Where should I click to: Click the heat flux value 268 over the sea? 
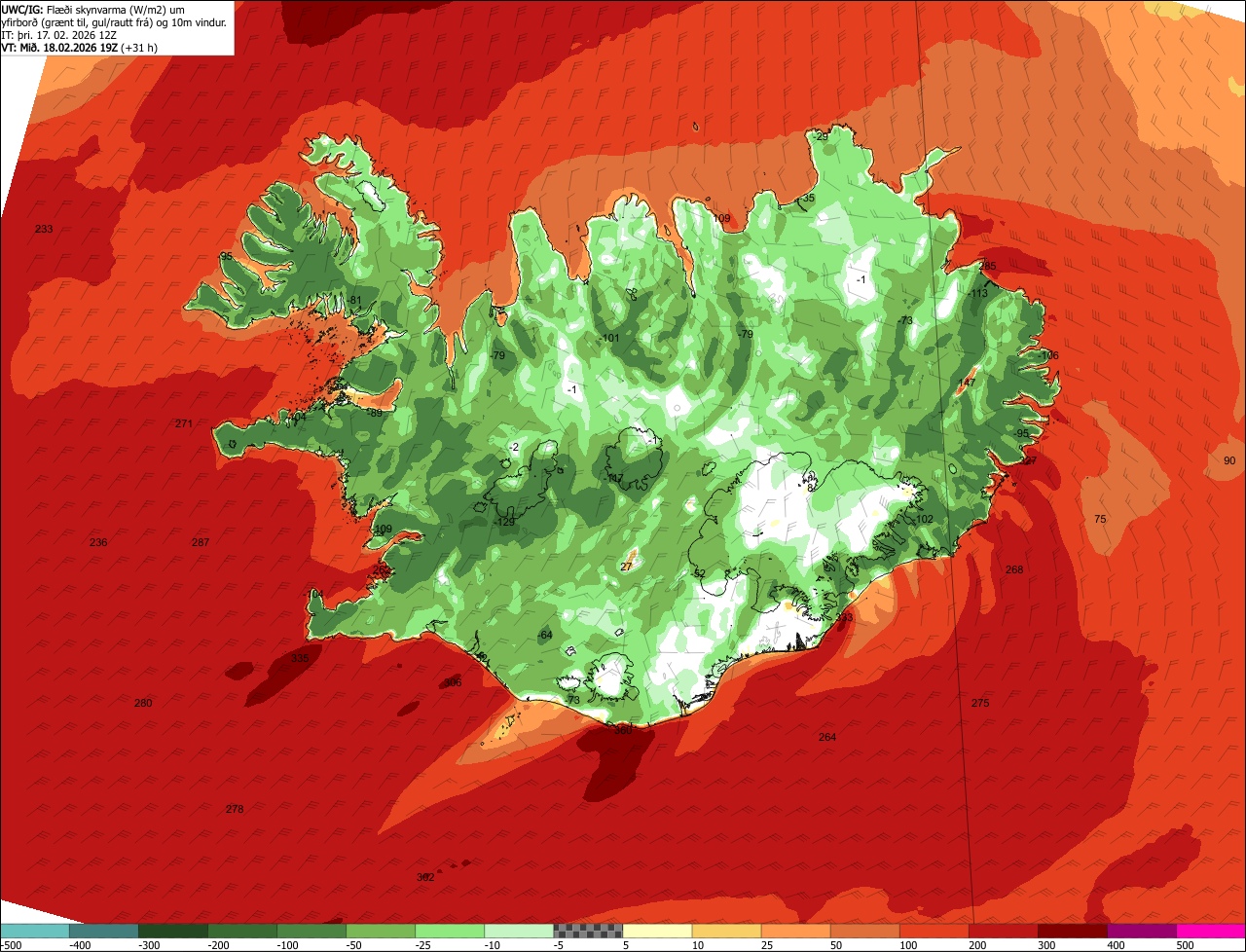[1014, 569]
